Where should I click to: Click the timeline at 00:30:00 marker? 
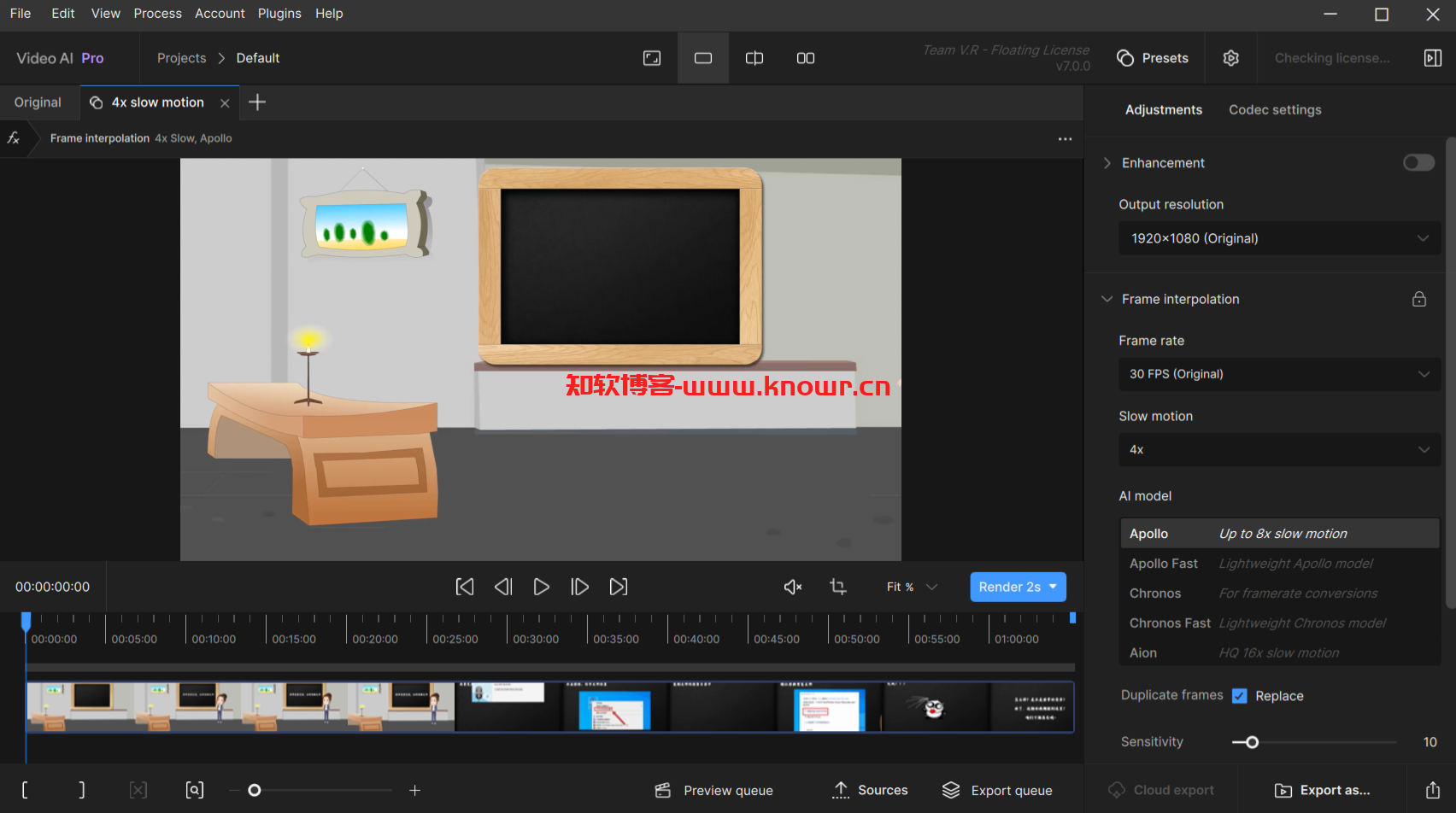point(536,639)
